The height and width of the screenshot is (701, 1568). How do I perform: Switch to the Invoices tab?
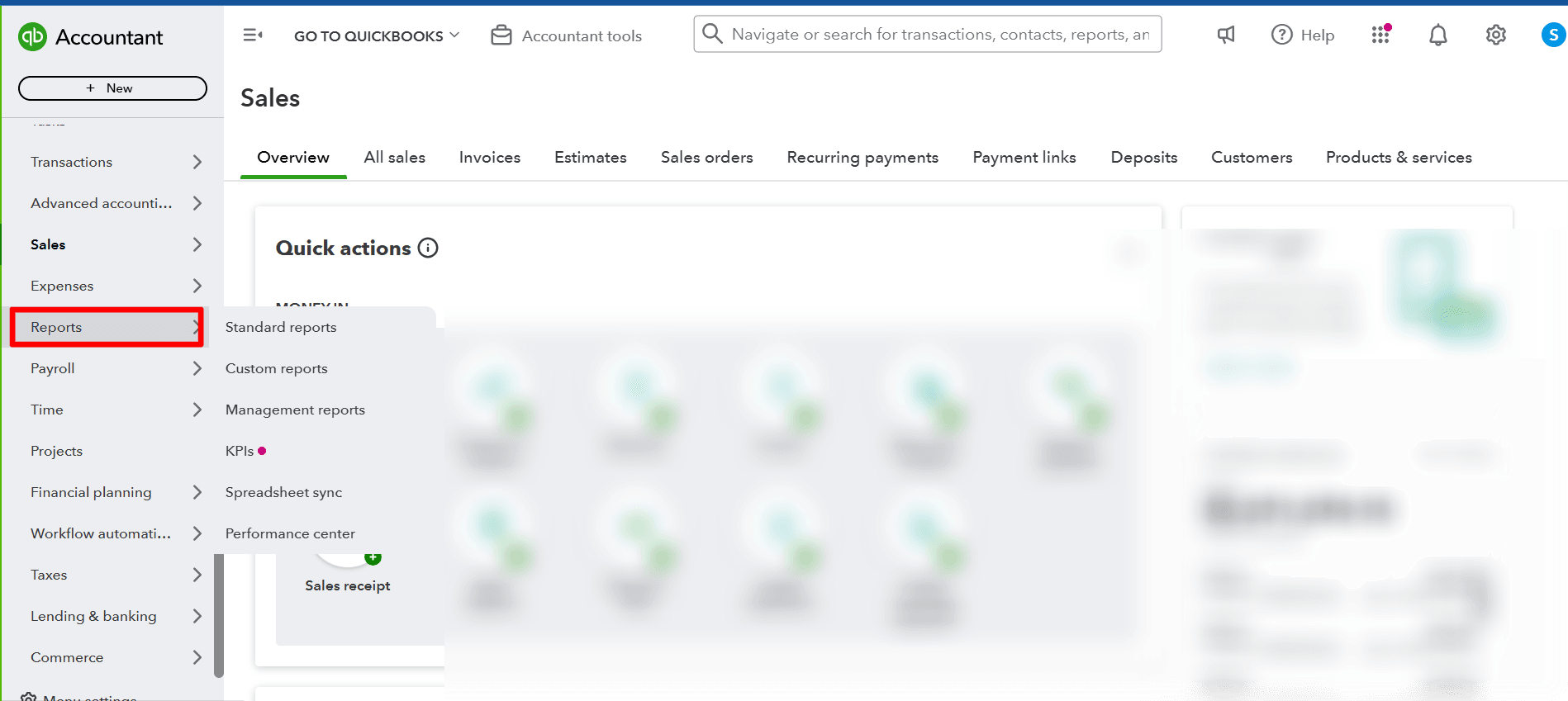490,157
